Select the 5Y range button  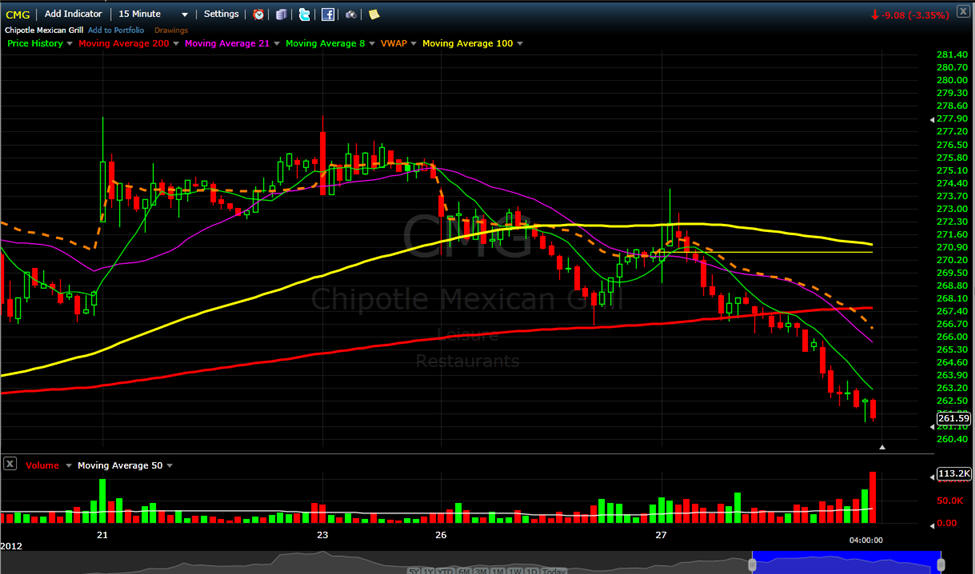click(x=413, y=571)
